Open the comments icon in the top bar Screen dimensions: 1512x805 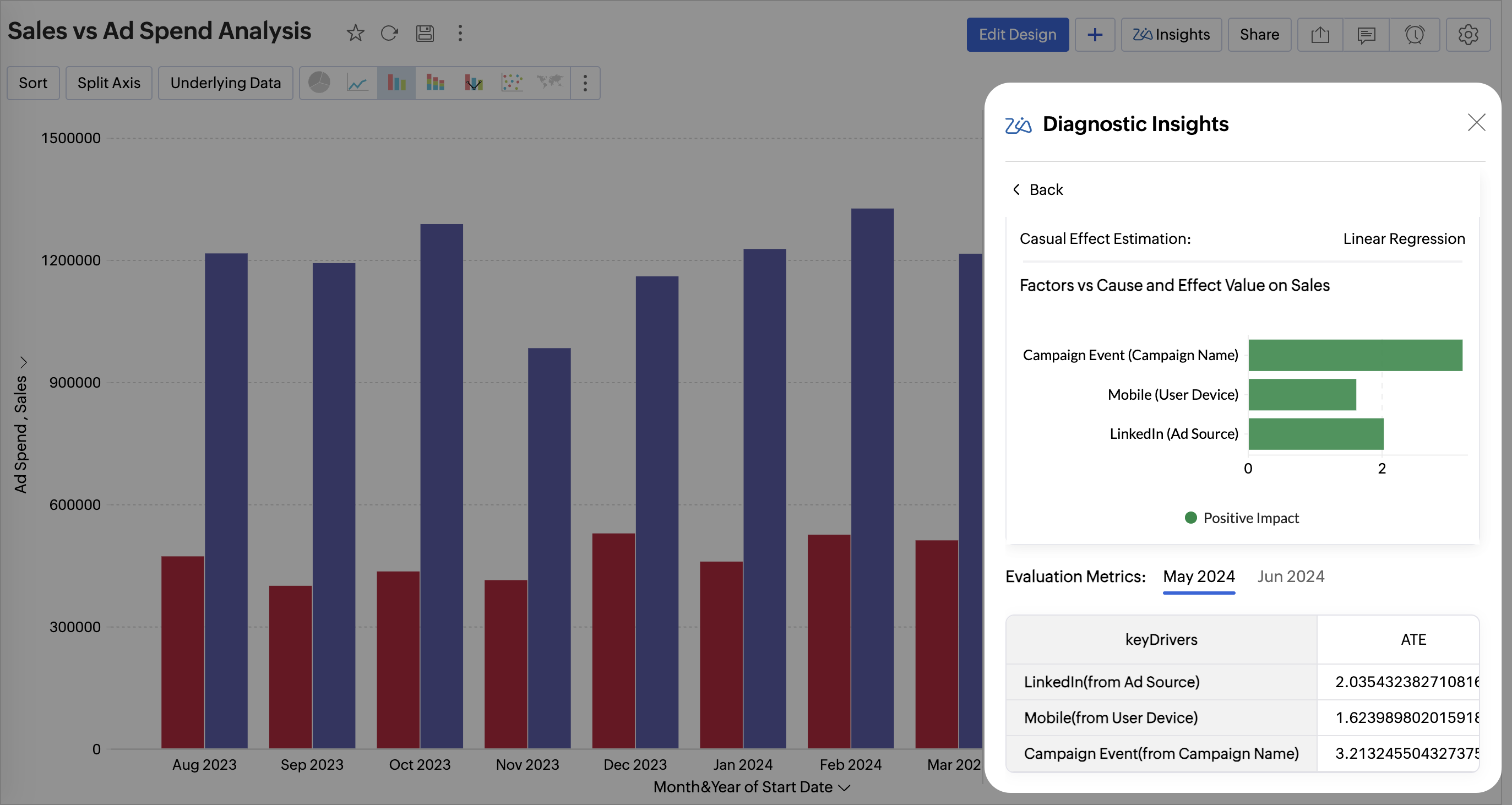(x=1366, y=35)
